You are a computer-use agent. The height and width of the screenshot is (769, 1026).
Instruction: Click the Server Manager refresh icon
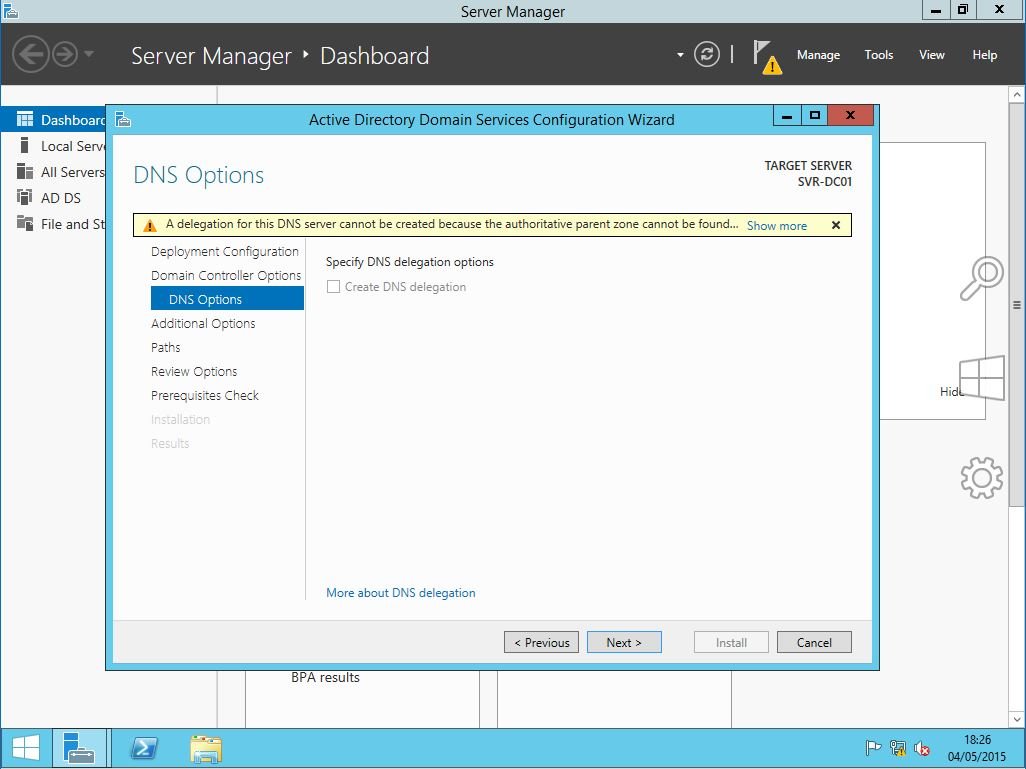click(707, 55)
